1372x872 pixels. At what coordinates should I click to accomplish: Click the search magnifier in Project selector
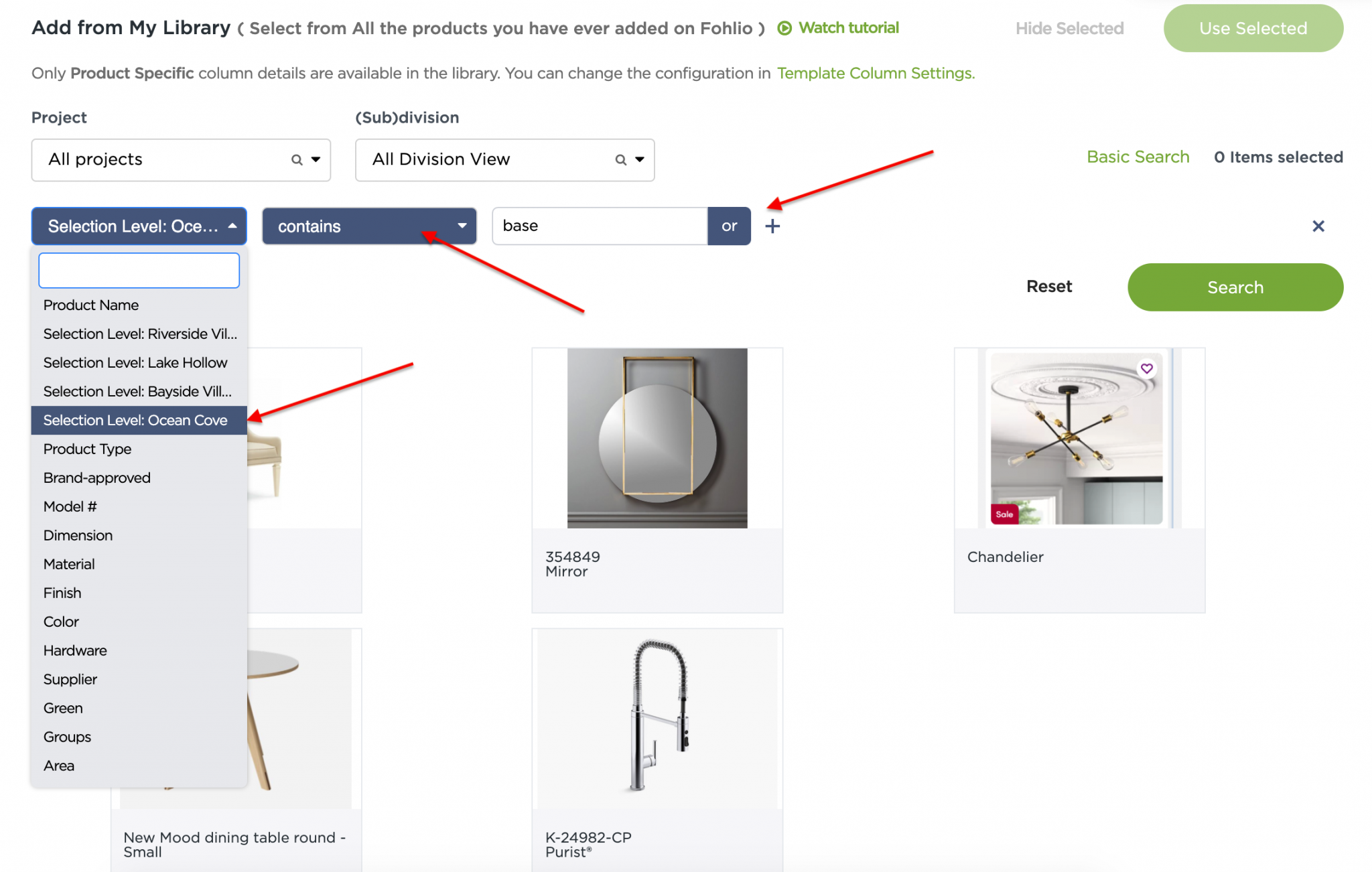point(296,159)
